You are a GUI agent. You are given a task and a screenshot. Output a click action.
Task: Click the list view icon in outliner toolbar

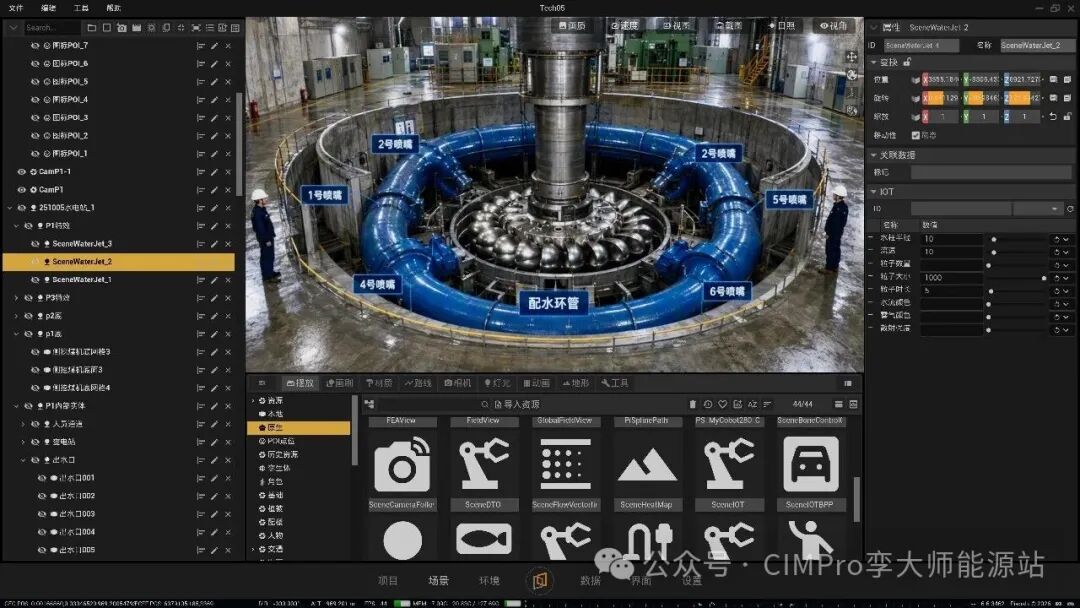pyautogui.click(x=209, y=28)
